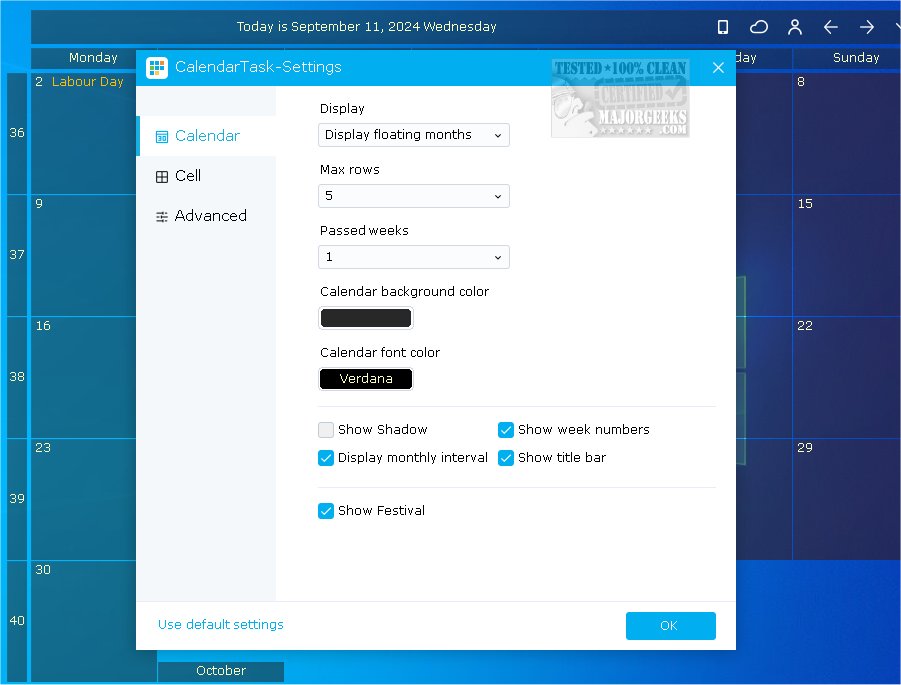Click Monday September 9 in the calendar
901x685 pixels.
84,256
